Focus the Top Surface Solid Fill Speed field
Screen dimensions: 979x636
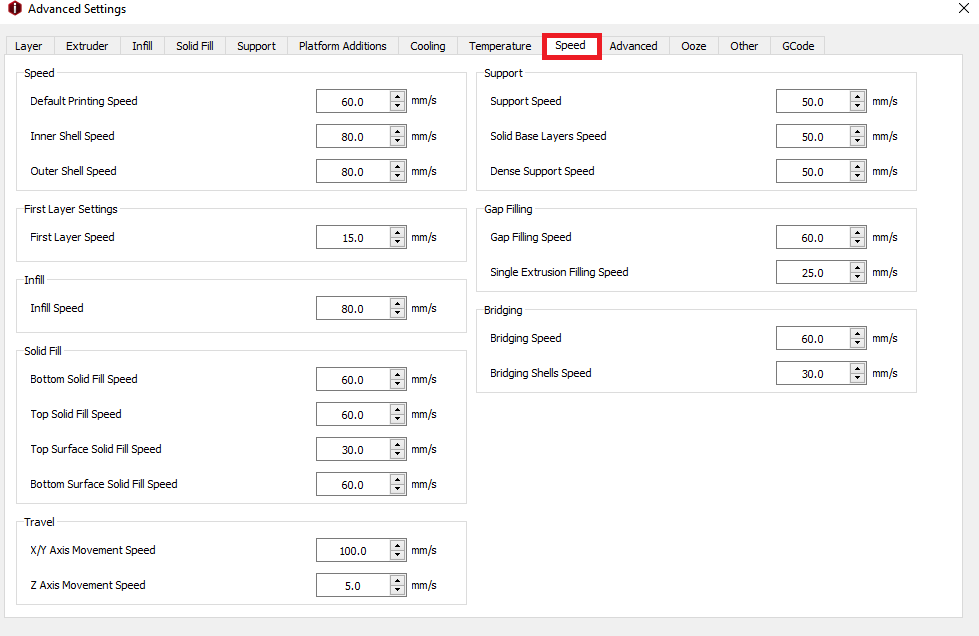pos(352,450)
